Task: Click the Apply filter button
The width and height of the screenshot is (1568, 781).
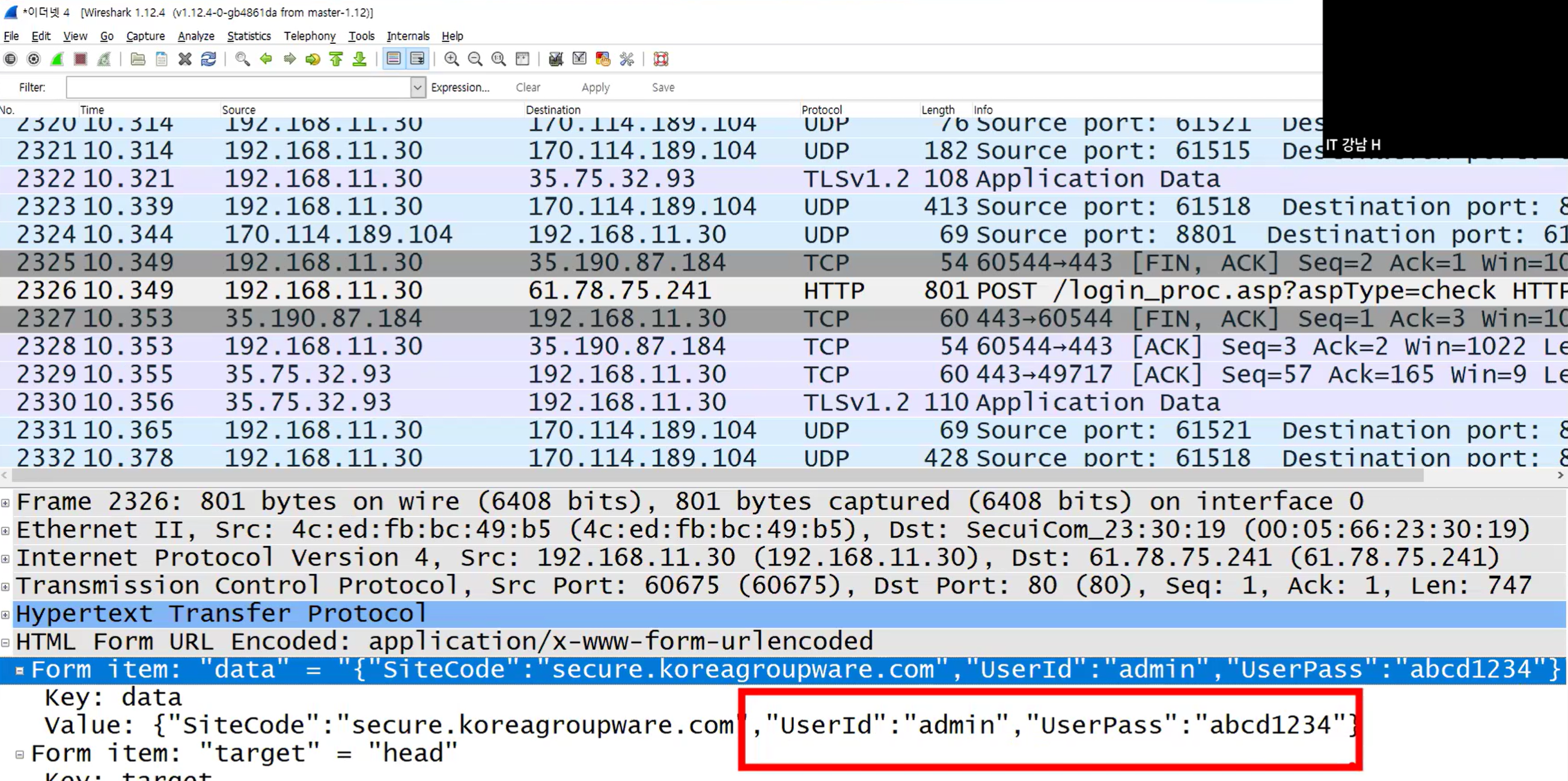Action: pos(595,88)
